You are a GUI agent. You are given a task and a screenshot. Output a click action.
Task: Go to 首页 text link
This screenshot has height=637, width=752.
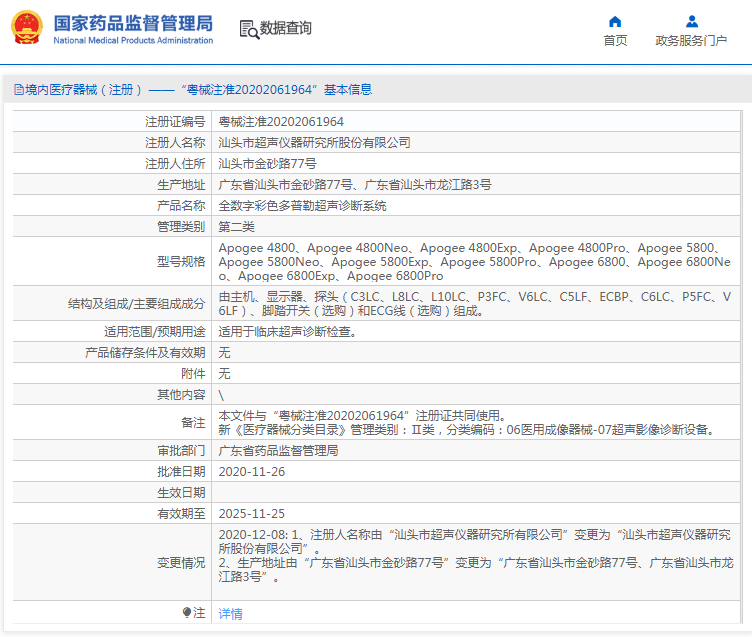point(615,41)
